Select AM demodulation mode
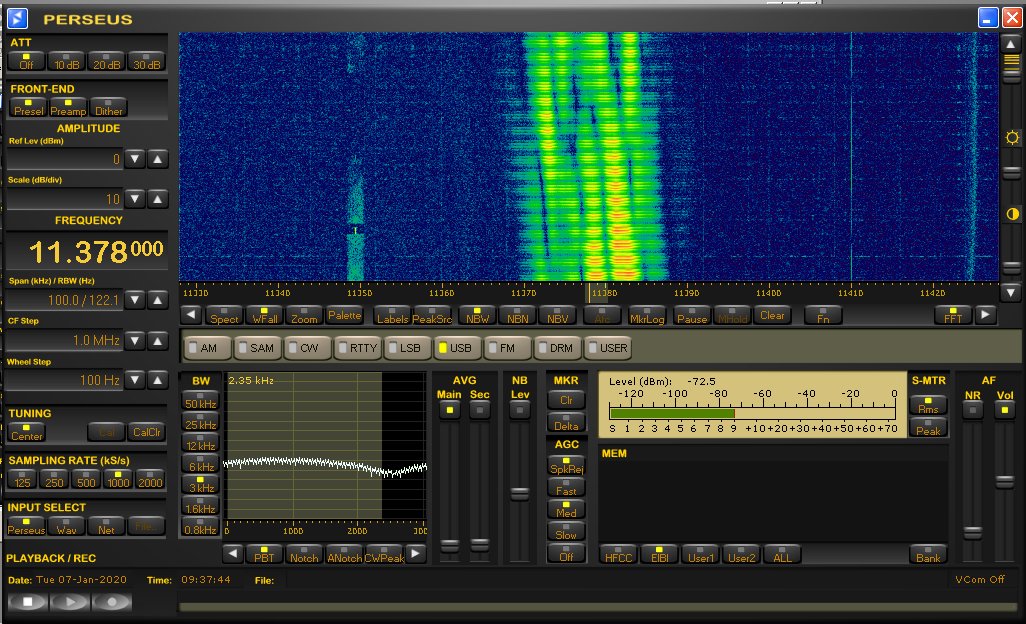This screenshot has height=624, width=1026. click(x=208, y=348)
